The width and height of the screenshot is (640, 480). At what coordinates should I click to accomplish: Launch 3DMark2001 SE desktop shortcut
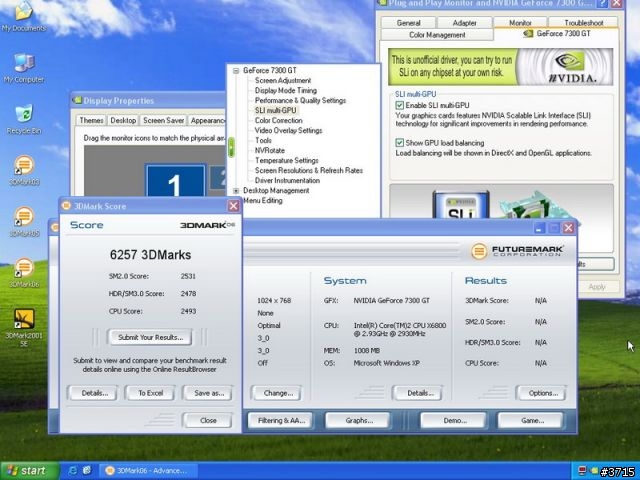tap(24, 327)
